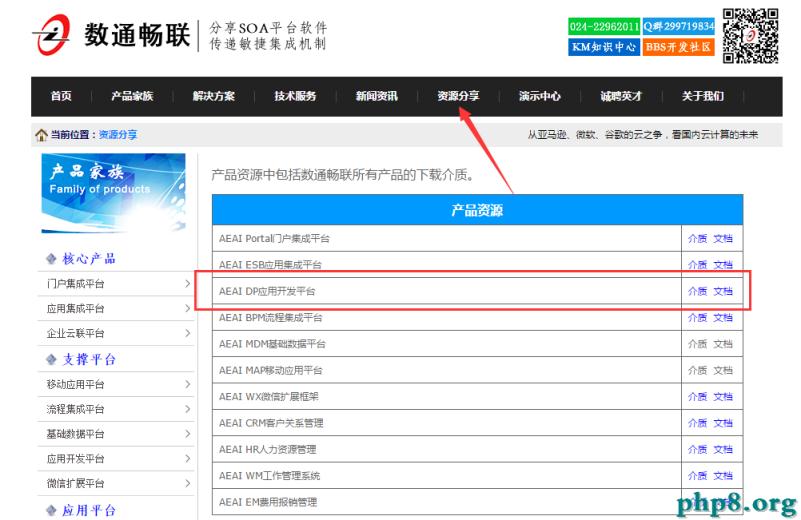Click 介质 text for AEAI MDM基础数据平台
The width and height of the screenshot is (801, 520).
pos(697,344)
